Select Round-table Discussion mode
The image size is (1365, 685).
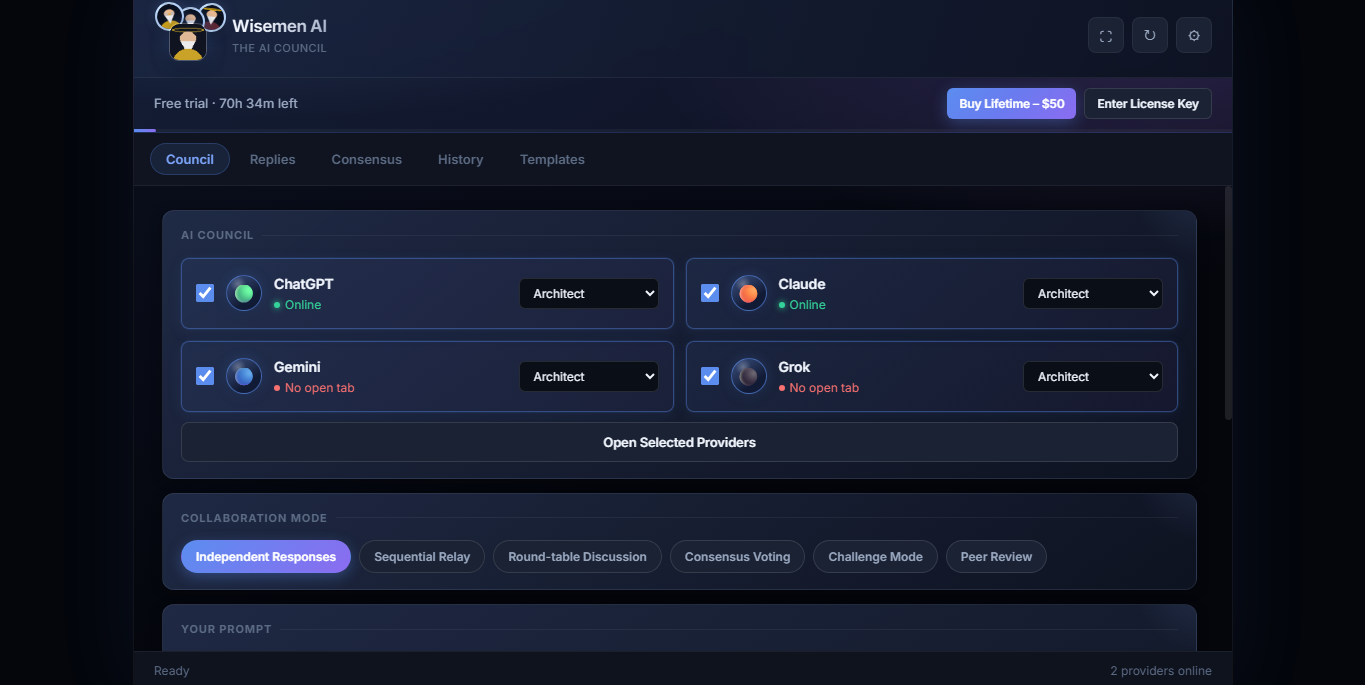click(577, 556)
